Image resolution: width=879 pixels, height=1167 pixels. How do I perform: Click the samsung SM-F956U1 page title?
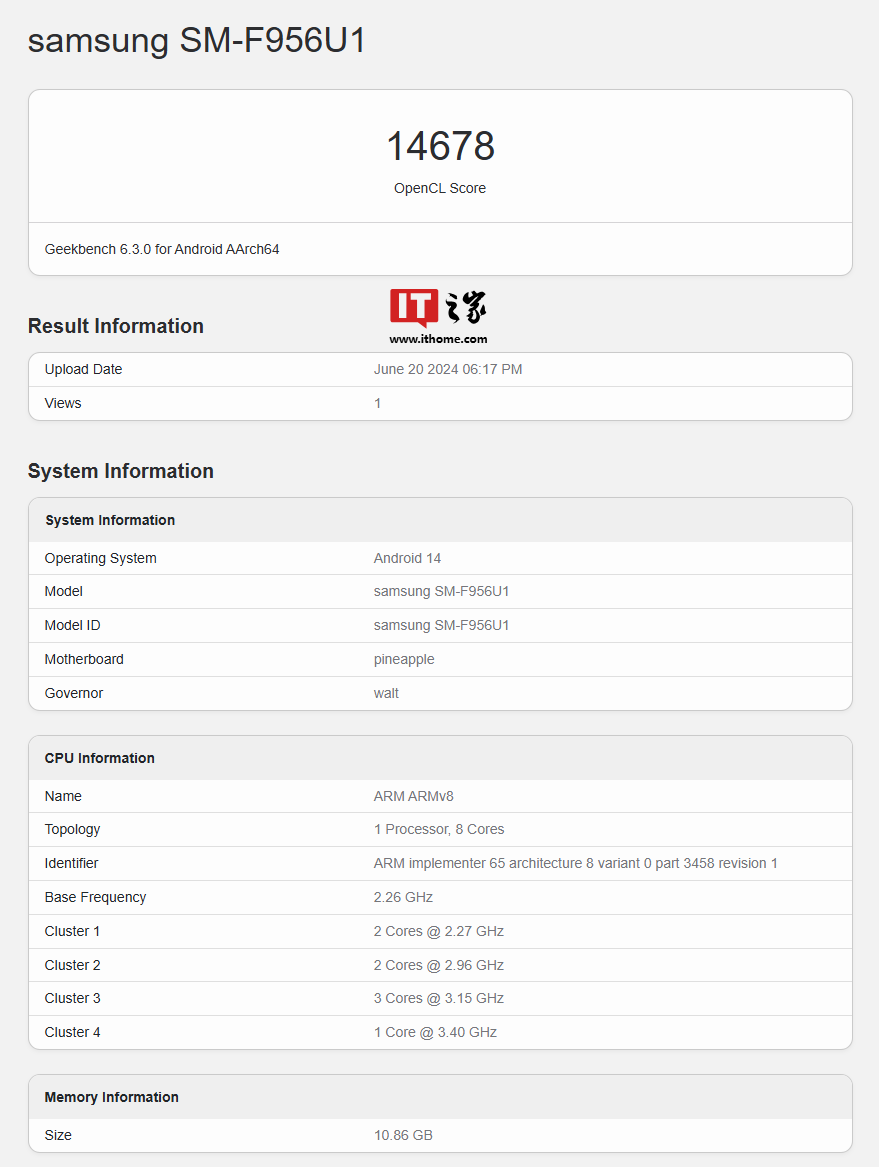pos(197,40)
